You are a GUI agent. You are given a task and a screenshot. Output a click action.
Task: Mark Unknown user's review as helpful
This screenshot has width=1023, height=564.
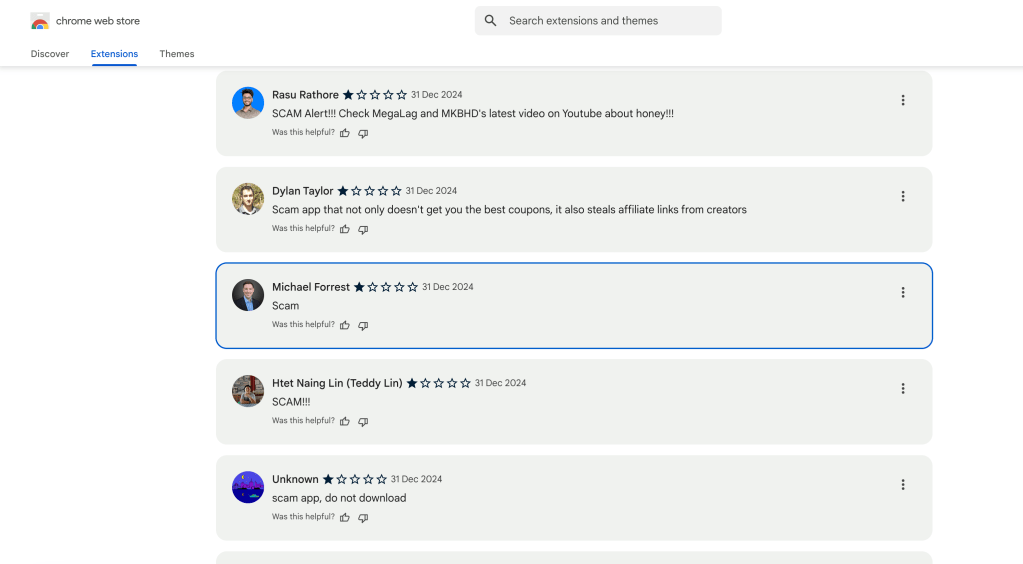click(x=344, y=517)
